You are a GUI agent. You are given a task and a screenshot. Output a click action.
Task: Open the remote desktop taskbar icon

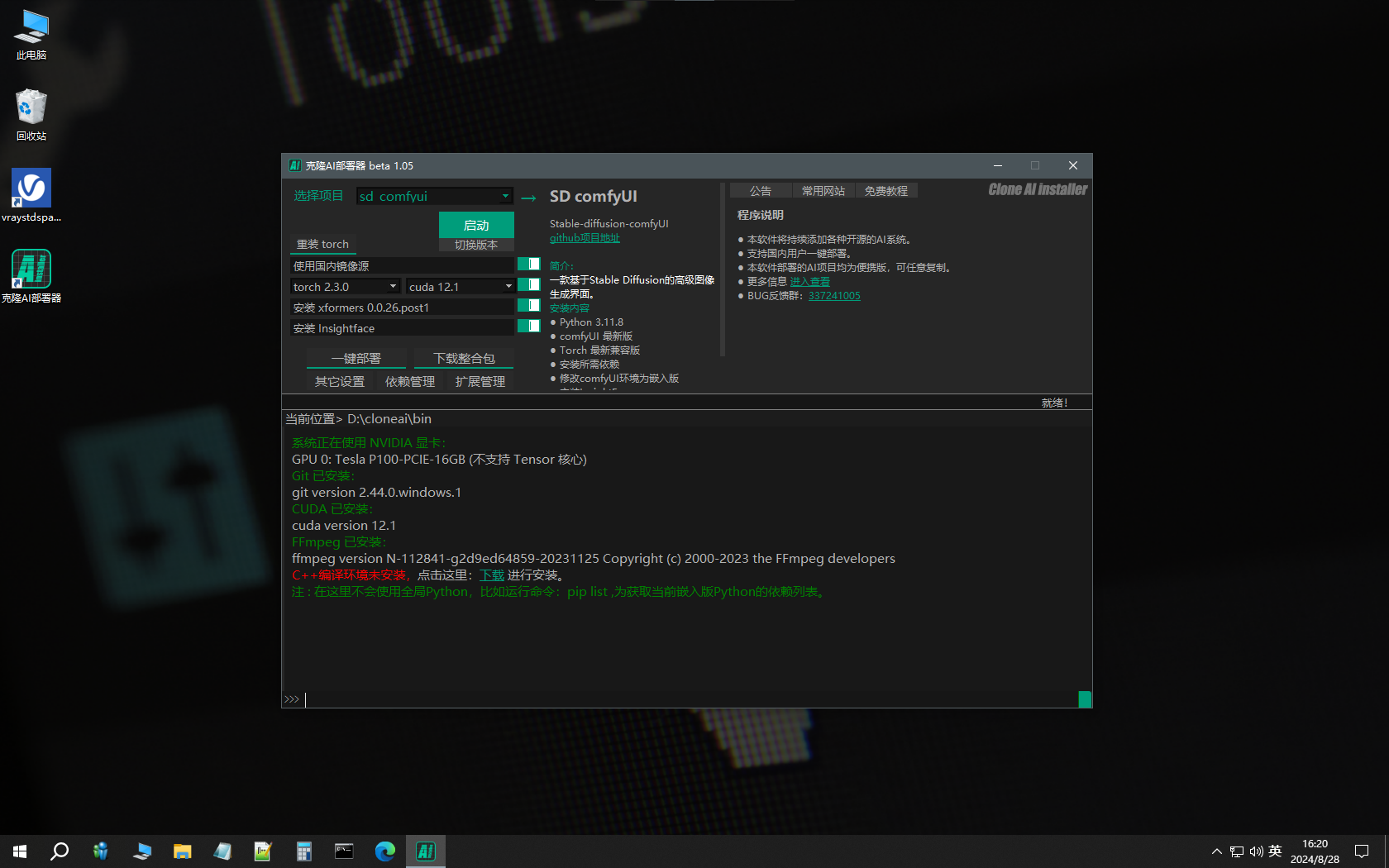pos(142,851)
